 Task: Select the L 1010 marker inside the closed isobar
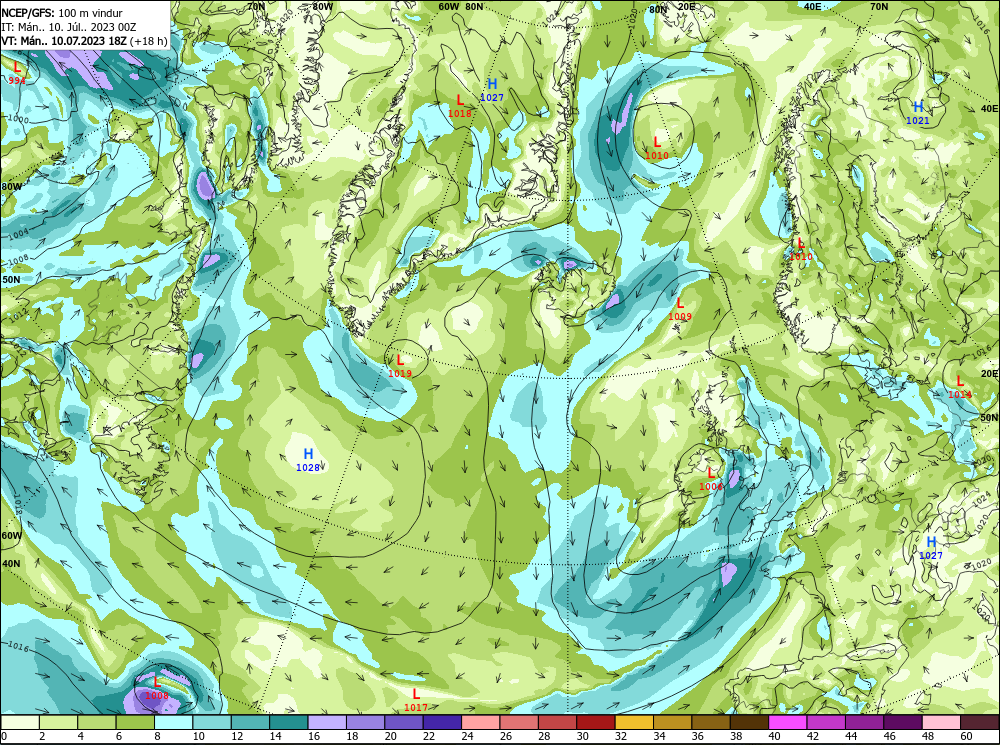point(657,148)
